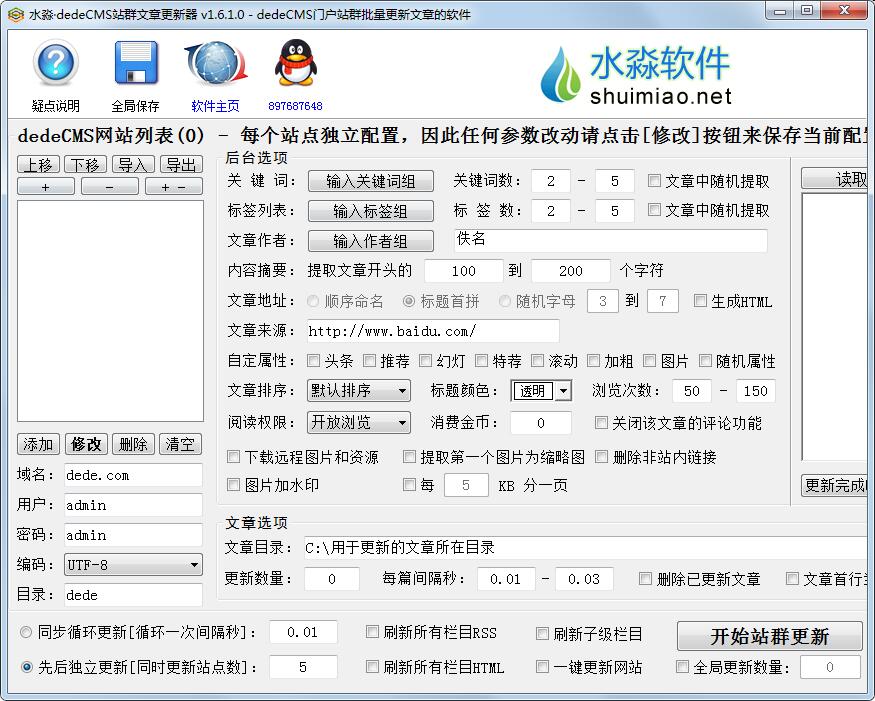The height and width of the screenshot is (701, 875).
Task: Click the 清空 clear button
Action: [x=181, y=444]
